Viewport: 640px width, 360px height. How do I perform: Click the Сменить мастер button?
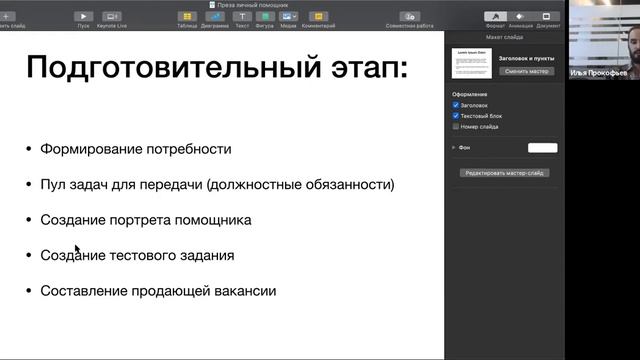coord(527,71)
